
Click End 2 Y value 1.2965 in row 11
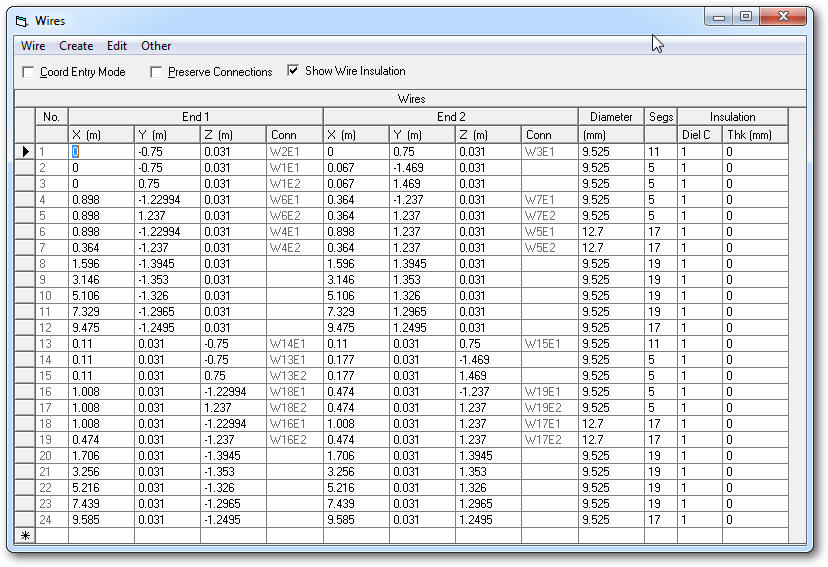pos(422,311)
